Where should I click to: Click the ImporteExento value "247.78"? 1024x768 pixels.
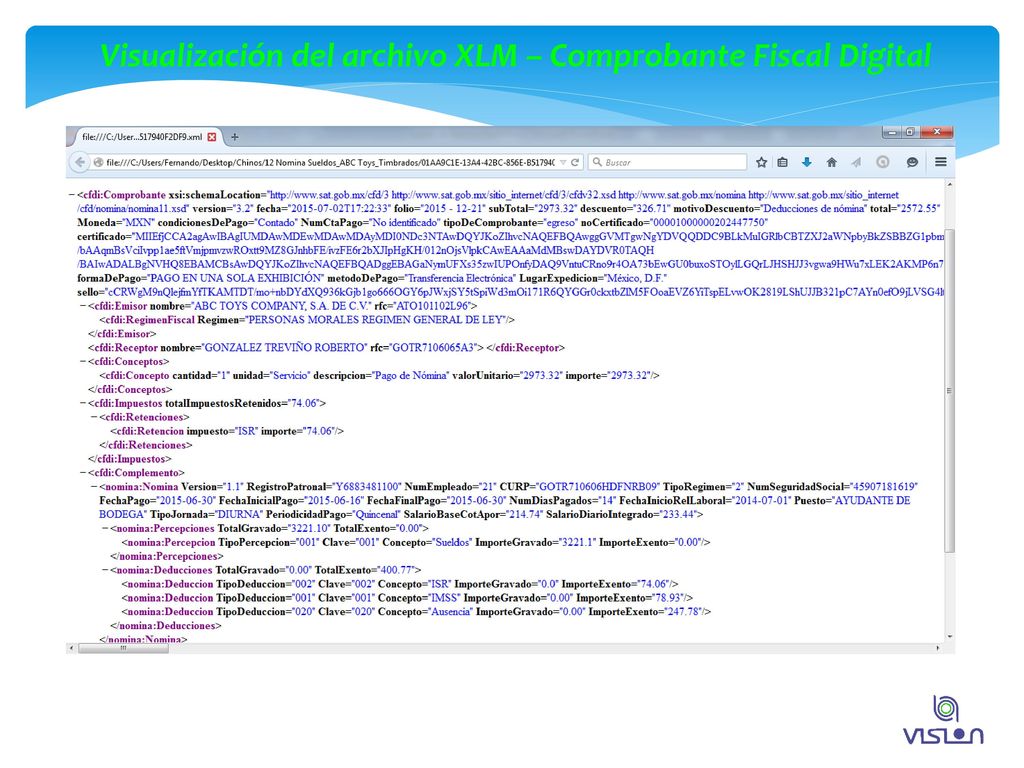(x=682, y=611)
